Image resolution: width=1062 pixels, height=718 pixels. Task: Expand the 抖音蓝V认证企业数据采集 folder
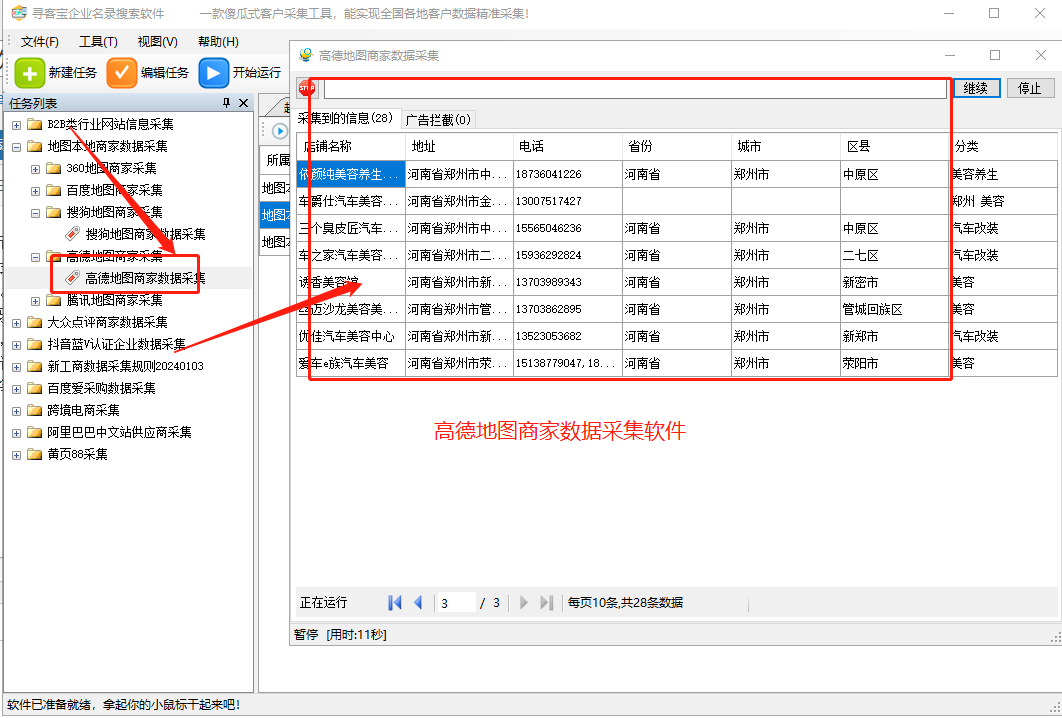pyautogui.click(x=17, y=345)
